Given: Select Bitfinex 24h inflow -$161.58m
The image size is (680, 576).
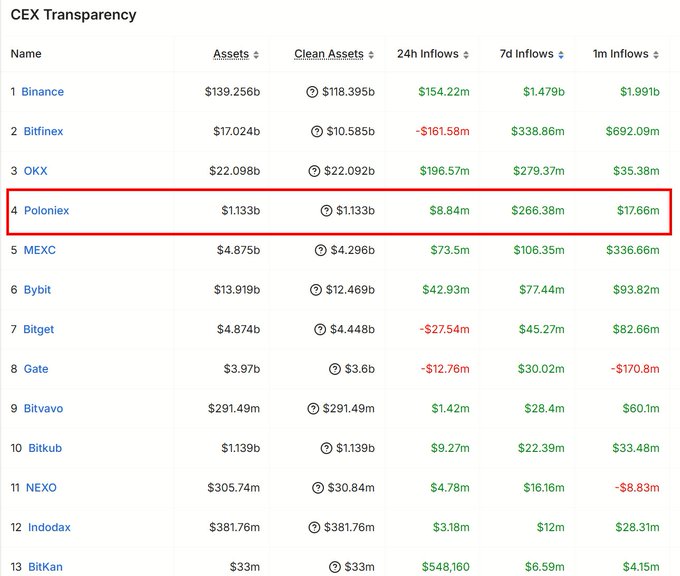Looking at the screenshot, I should pyautogui.click(x=442, y=131).
